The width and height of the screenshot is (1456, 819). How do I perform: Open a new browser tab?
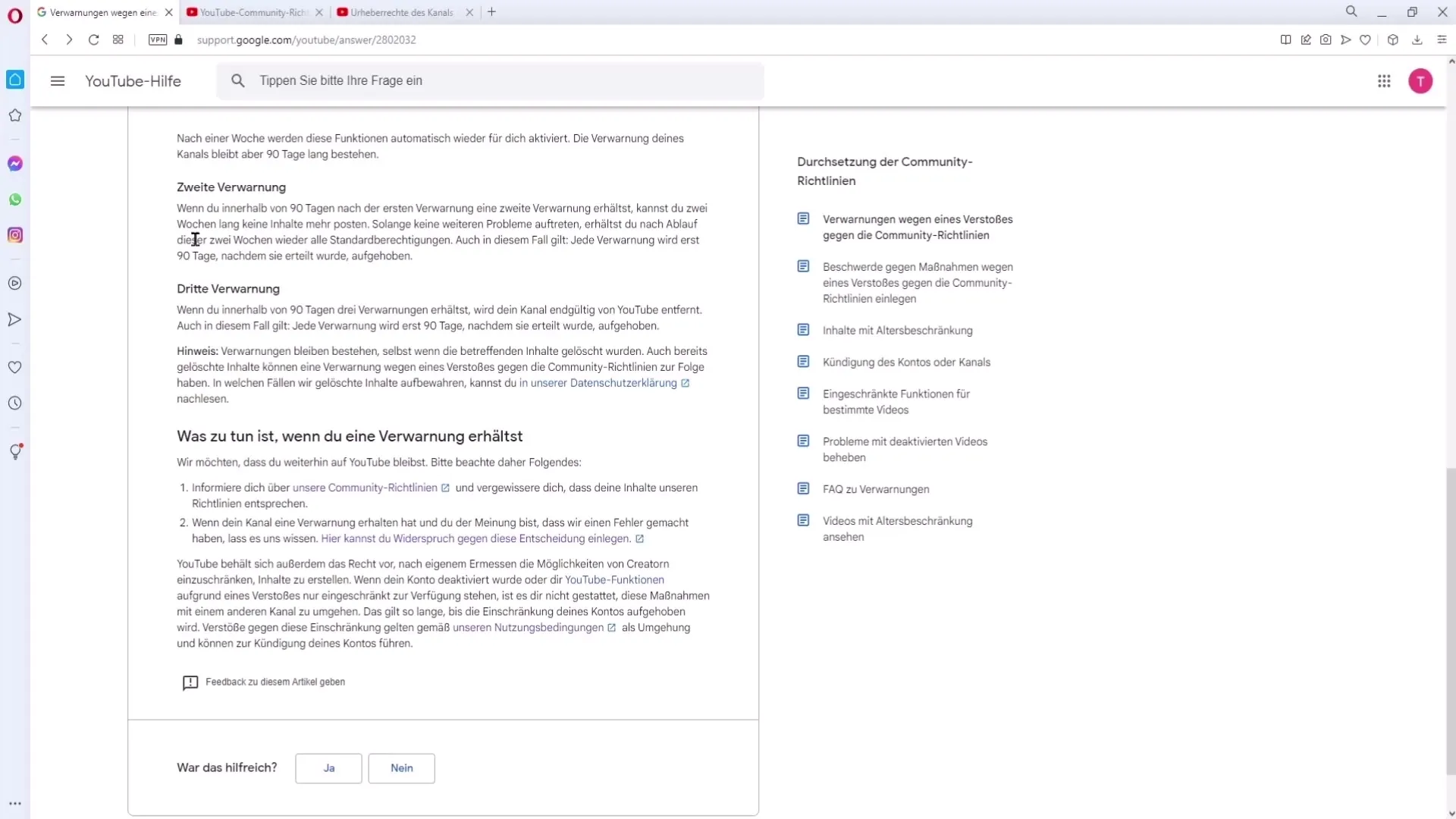click(x=491, y=12)
